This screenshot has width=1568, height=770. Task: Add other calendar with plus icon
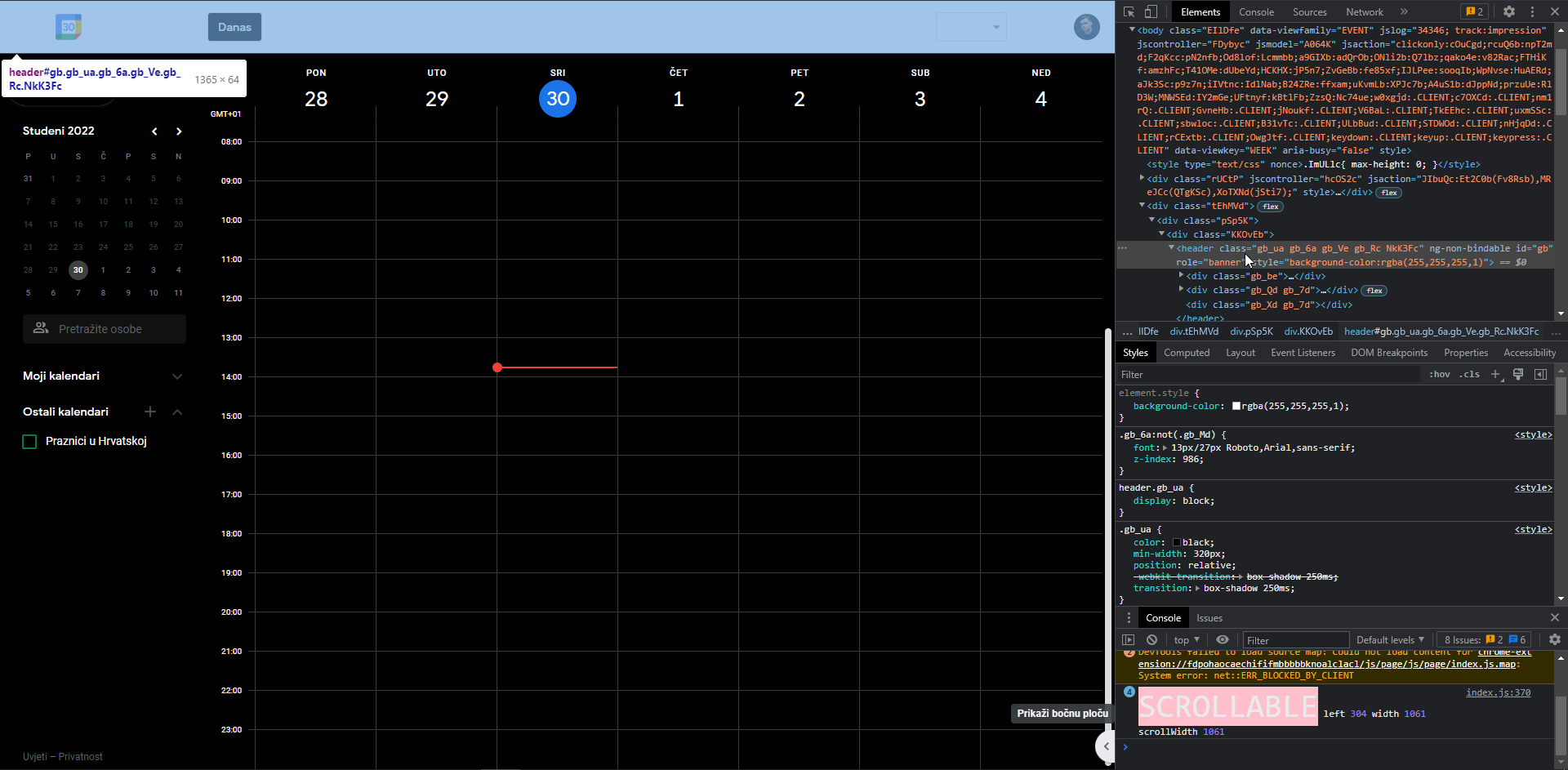pos(150,412)
